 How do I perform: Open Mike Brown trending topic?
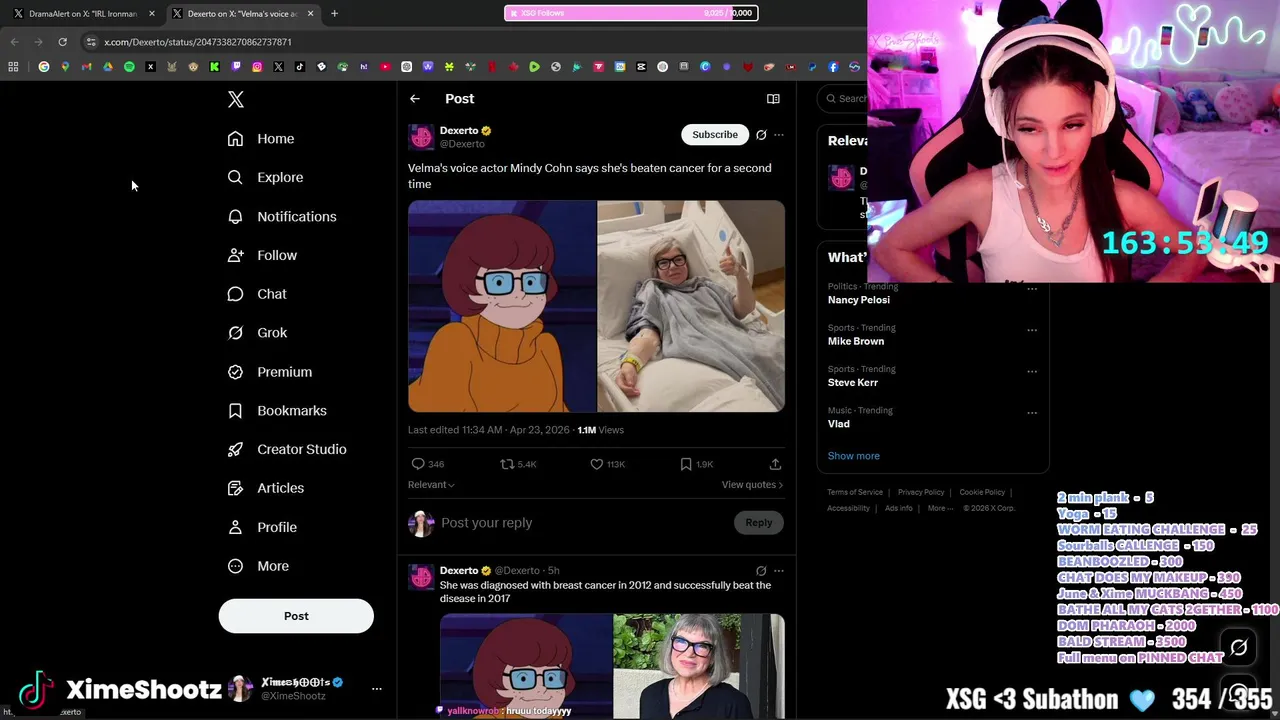[856, 341]
